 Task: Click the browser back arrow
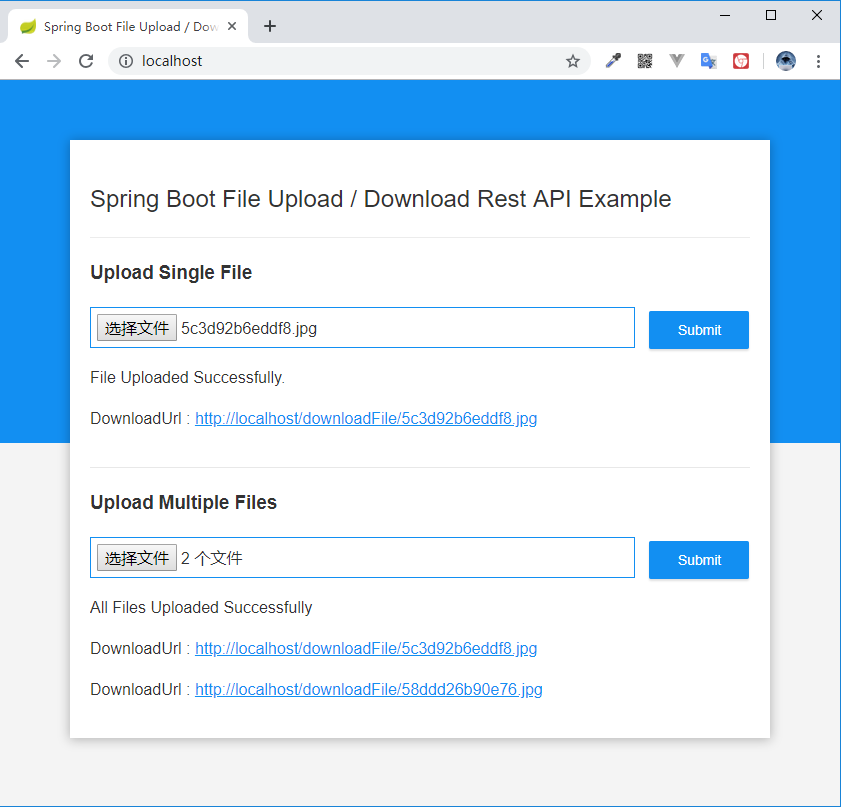[x=22, y=61]
